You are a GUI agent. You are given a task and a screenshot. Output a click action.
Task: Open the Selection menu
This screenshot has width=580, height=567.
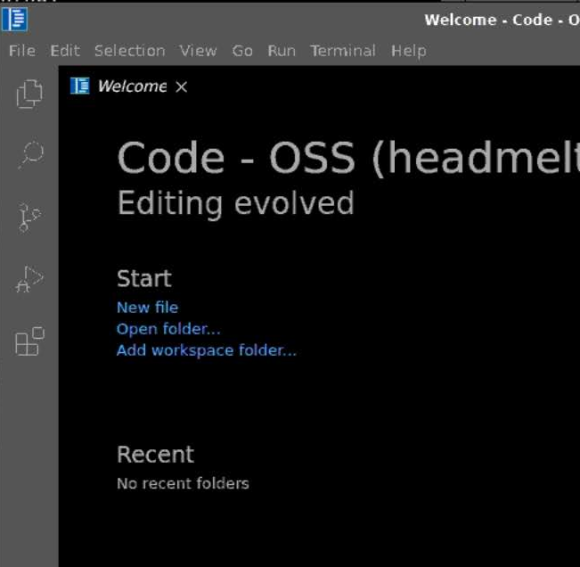click(x=130, y=51)
